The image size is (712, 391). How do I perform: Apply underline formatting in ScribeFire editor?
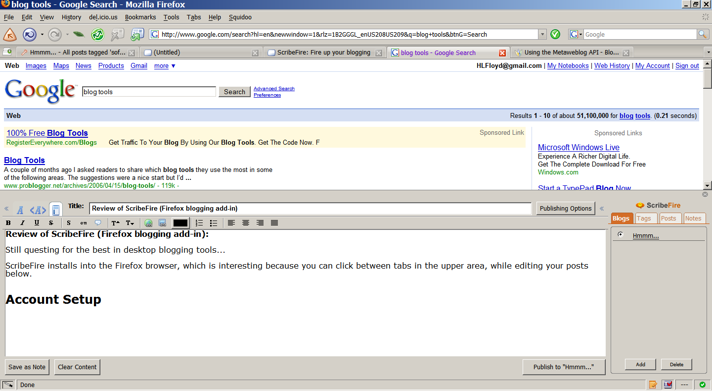(x=37, y=223)
